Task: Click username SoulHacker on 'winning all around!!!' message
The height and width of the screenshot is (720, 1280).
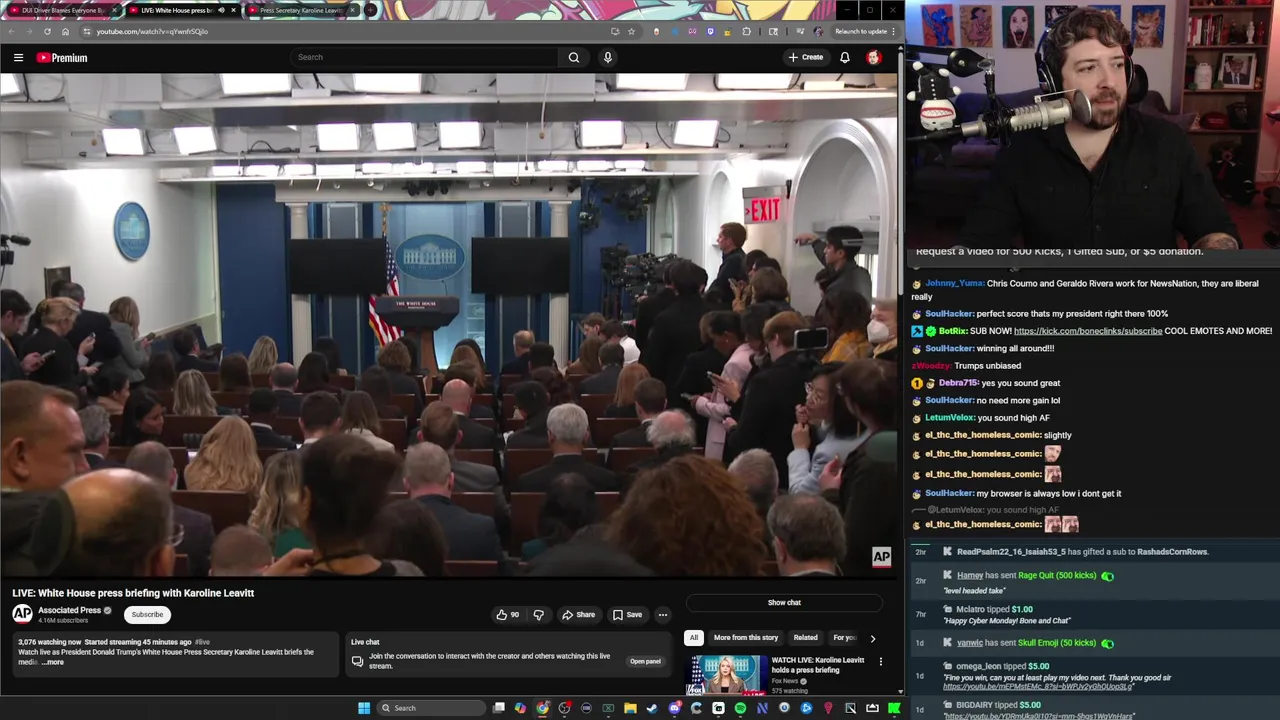Action: pos(949,348)
